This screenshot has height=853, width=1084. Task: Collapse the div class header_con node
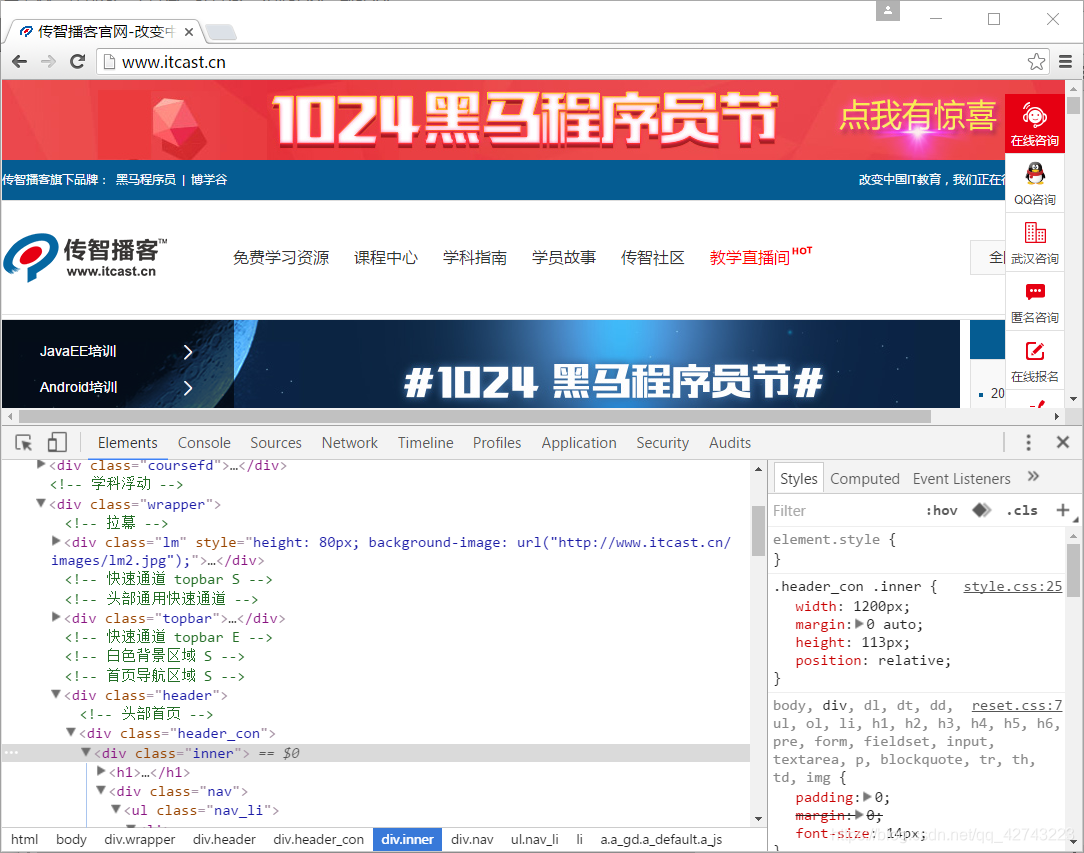click(71, 732)
